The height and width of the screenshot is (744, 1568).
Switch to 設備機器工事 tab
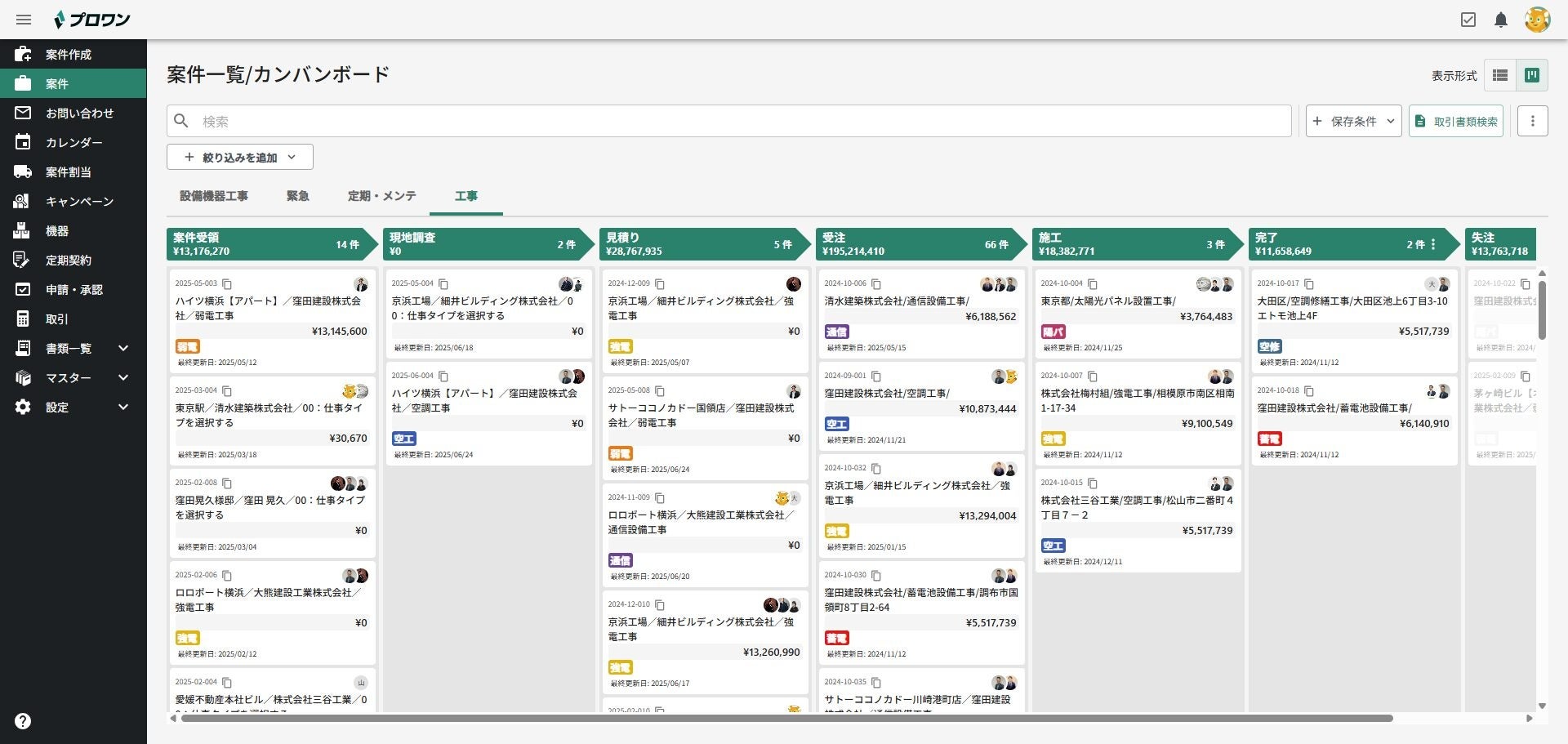(214, 196)
